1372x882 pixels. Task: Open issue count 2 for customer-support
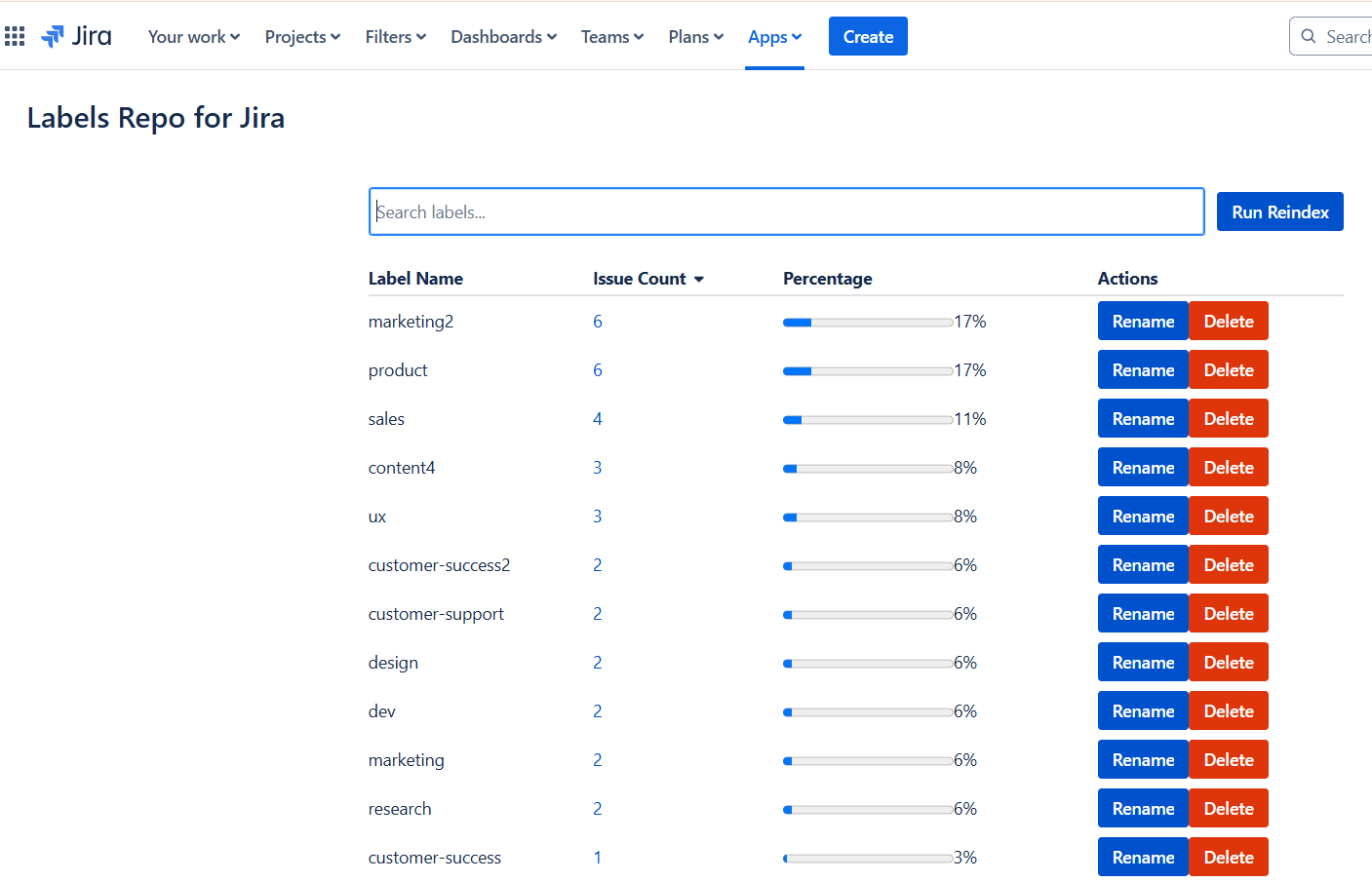coord(598,614)
